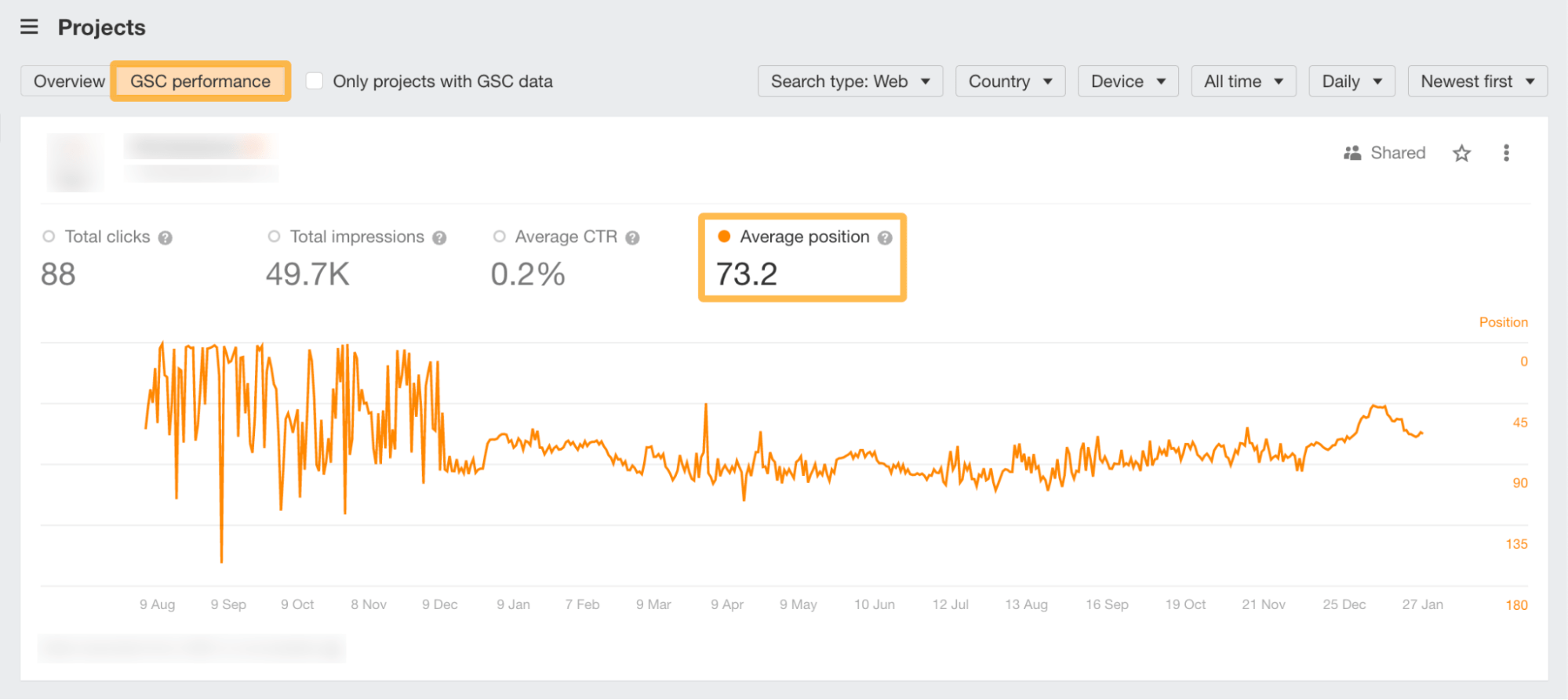Toggle the Average CTR metric radio
This screenshot has height=700, width=1568.
[x=499, y=237]
